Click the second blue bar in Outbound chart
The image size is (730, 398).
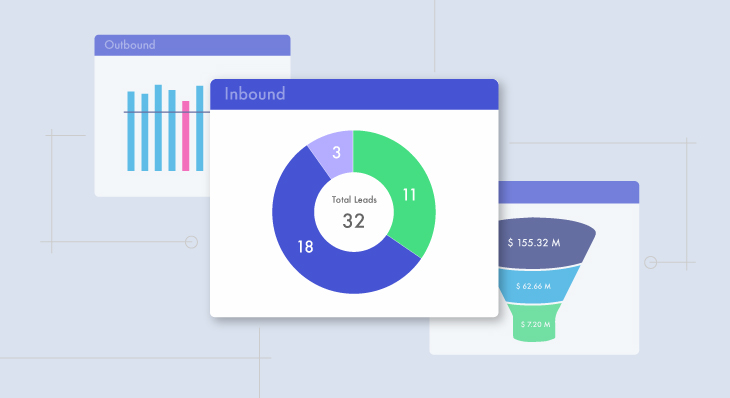coord(145,132)
